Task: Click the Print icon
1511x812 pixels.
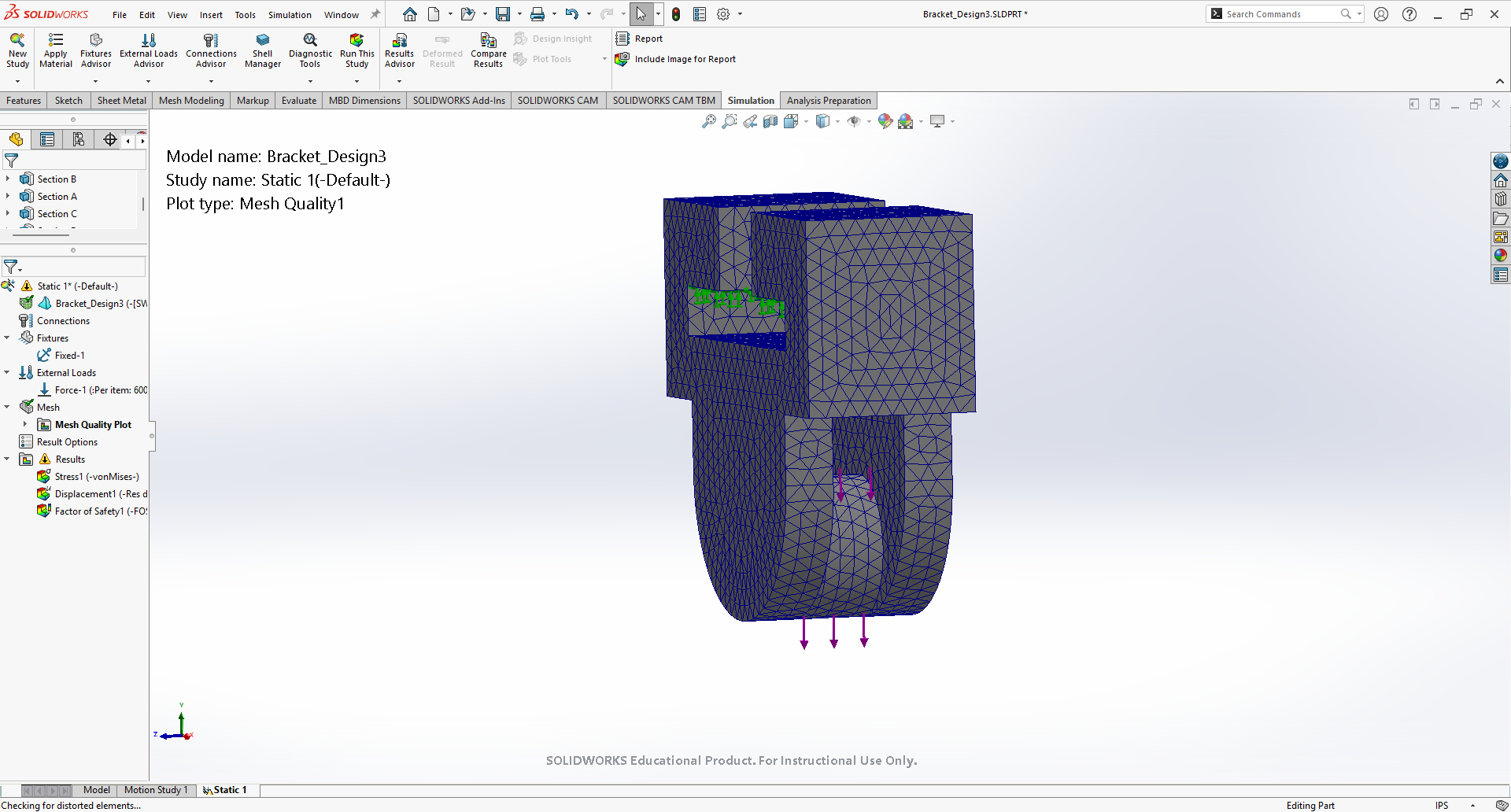Action: point(538,14)
